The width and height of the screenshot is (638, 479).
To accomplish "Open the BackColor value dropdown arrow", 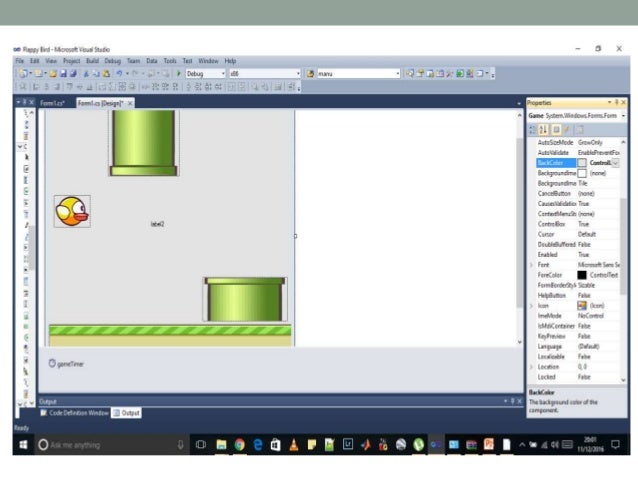I will coord(616,163).
